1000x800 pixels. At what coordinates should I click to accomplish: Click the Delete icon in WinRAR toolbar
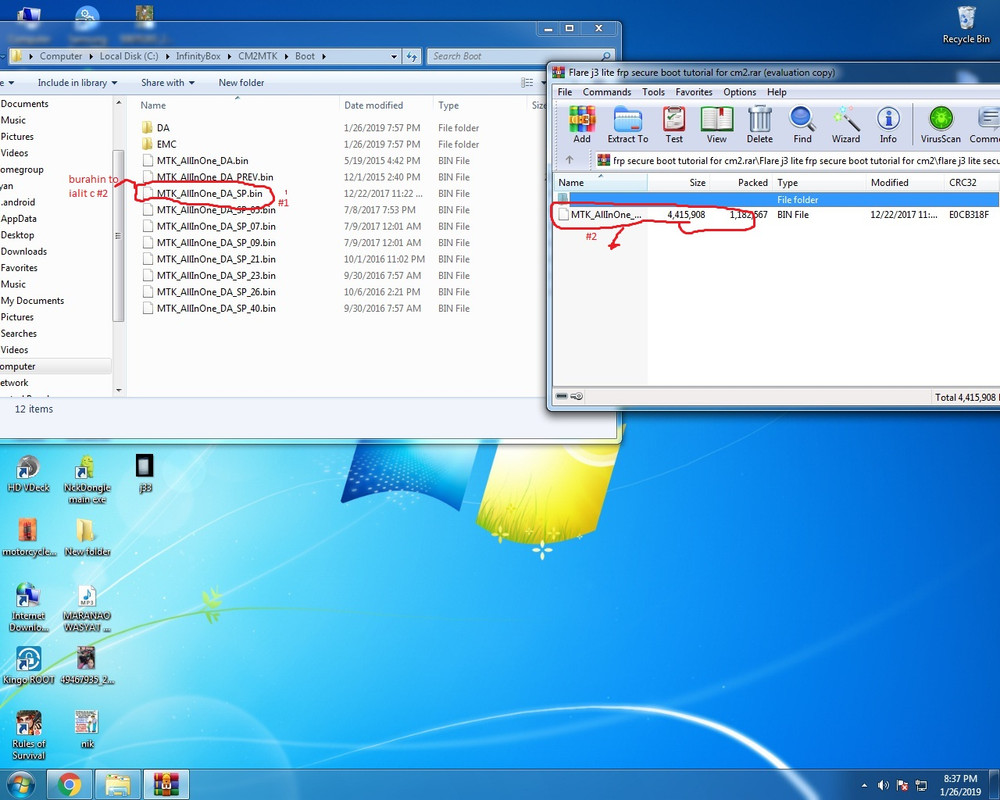click(x=760, y=124)
